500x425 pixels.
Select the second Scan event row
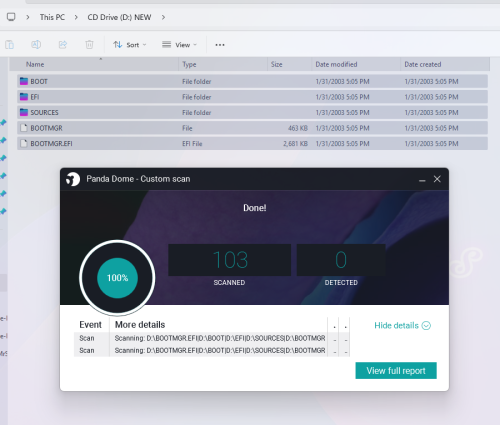212,350
